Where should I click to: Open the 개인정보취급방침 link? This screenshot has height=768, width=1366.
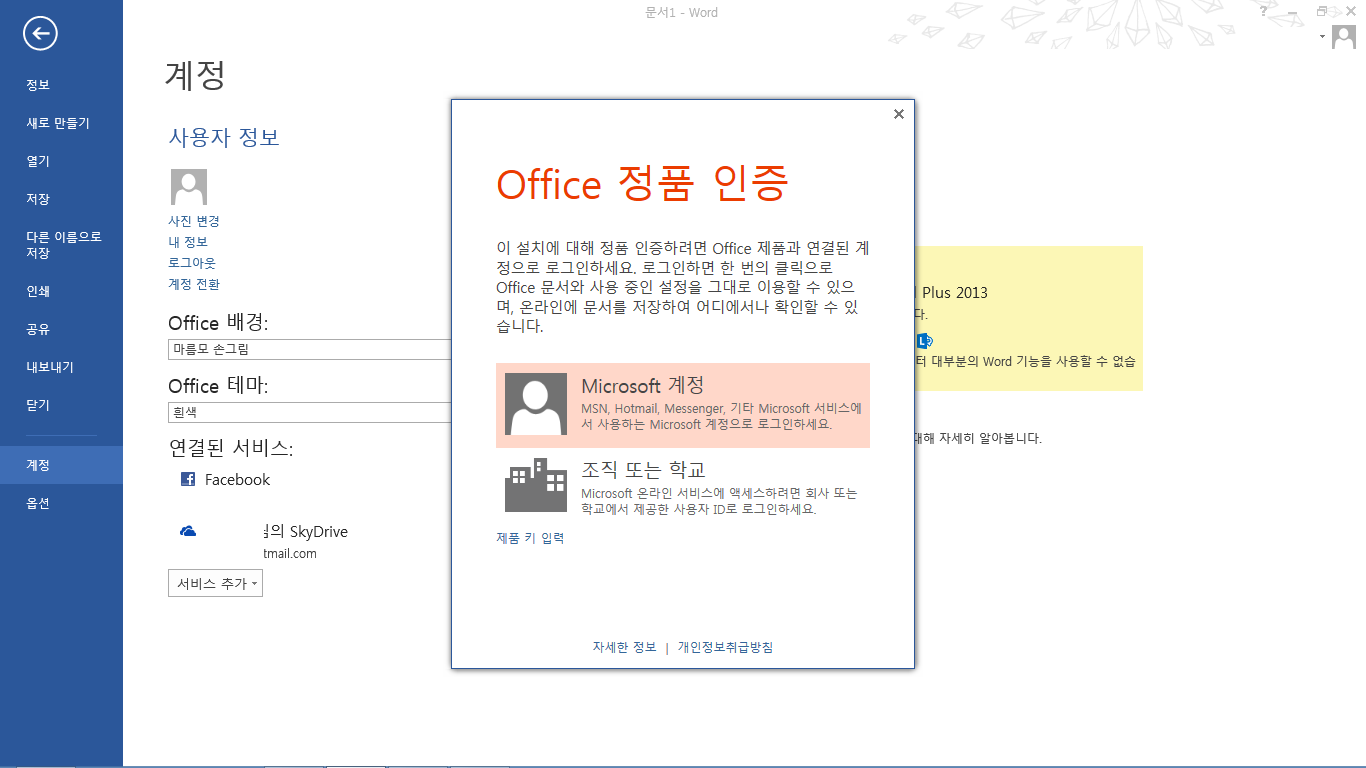[725, 647]
